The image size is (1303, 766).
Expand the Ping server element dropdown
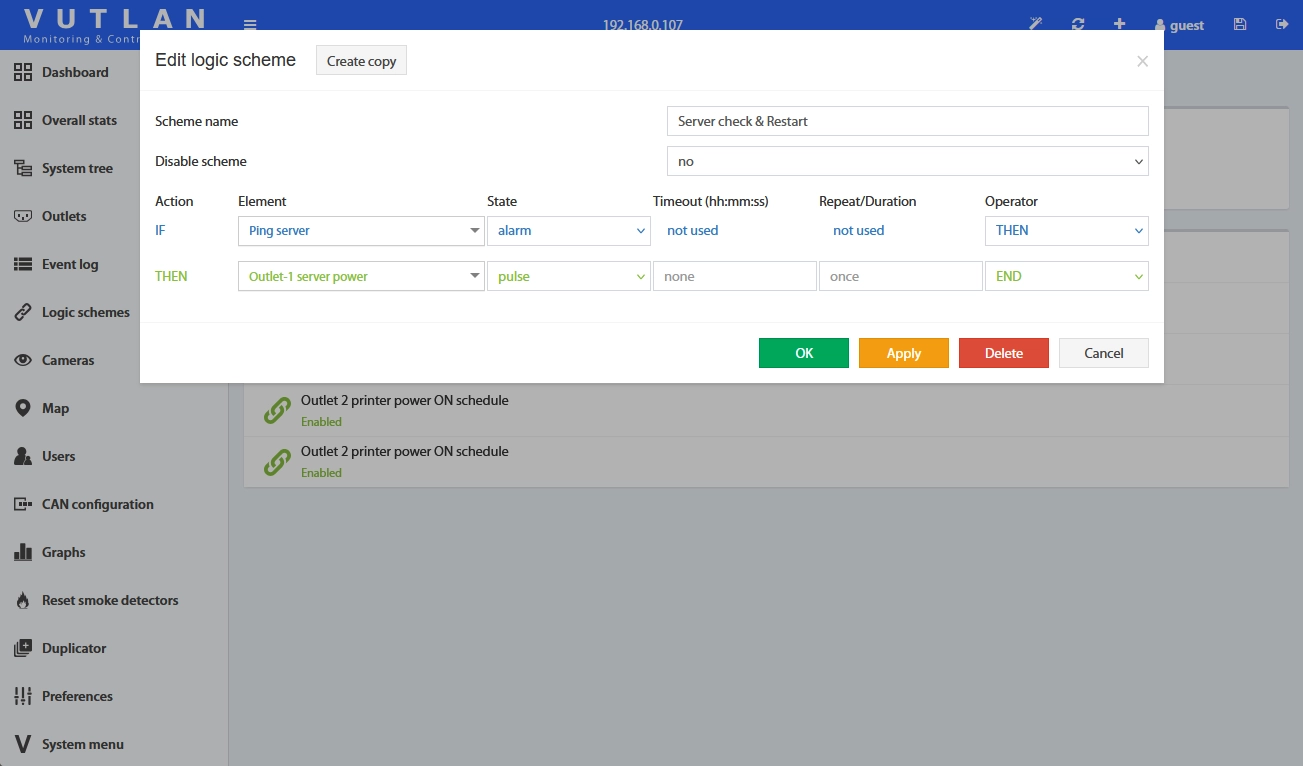click(x=361, y=231)
